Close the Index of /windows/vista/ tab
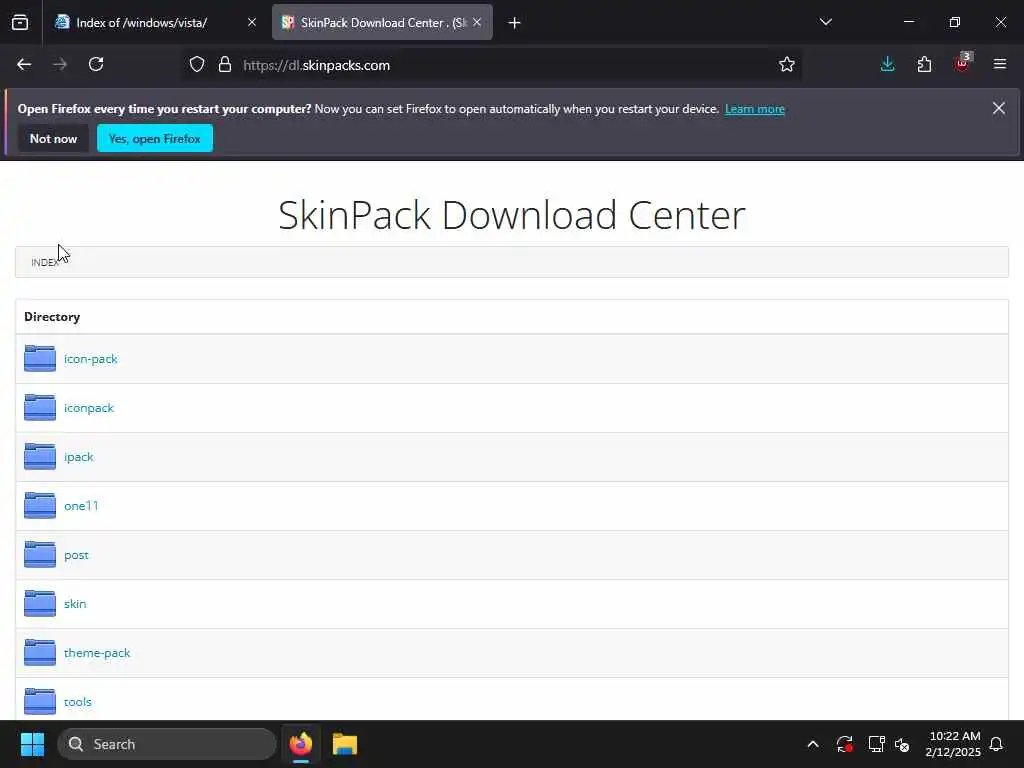1024x768 pixels. (251, 23)
